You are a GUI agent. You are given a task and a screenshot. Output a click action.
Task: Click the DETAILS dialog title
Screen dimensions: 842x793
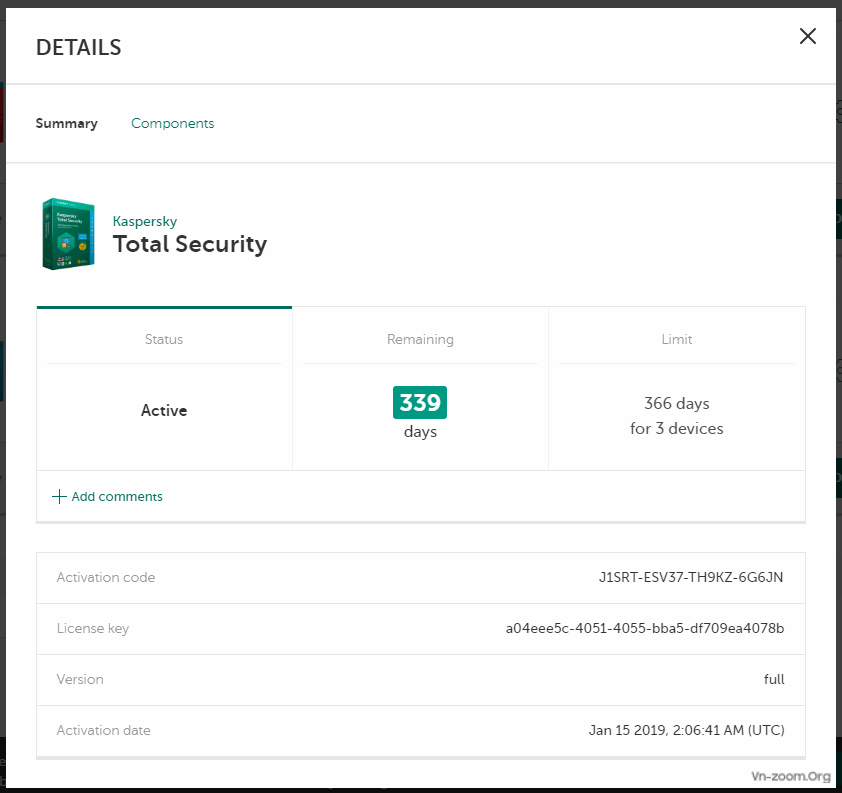78,47
